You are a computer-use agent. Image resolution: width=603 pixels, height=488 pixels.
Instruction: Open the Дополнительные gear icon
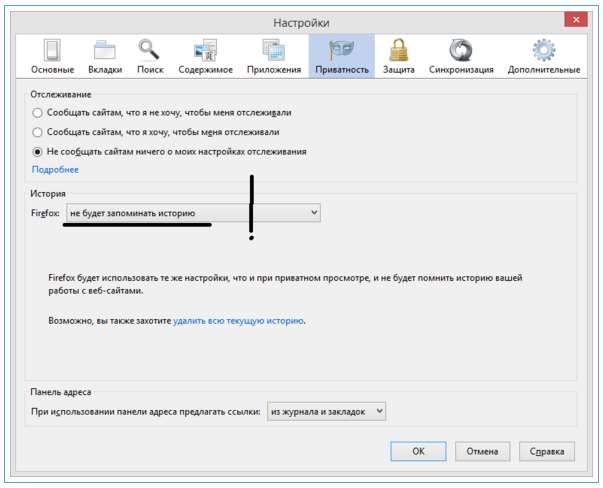(543, 50)
